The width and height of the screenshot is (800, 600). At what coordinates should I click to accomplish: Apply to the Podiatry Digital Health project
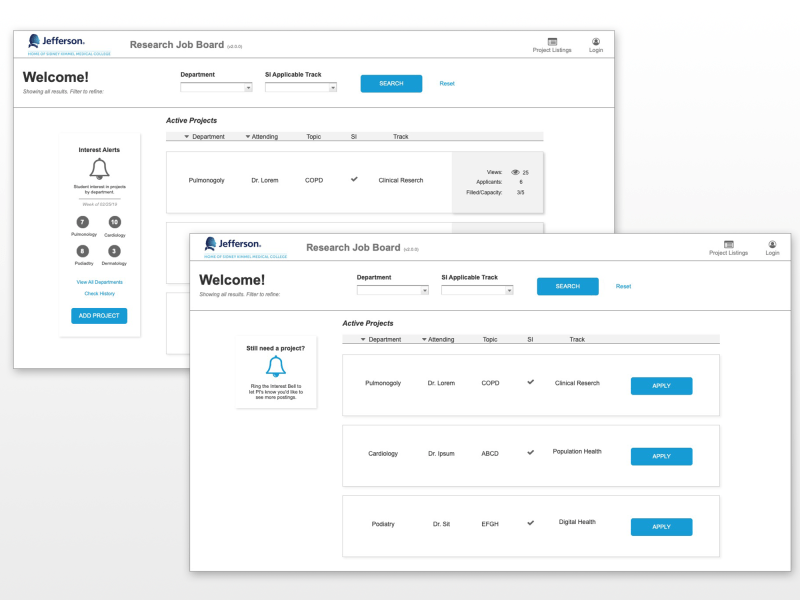pyautogui.click(x=661, y=526)
